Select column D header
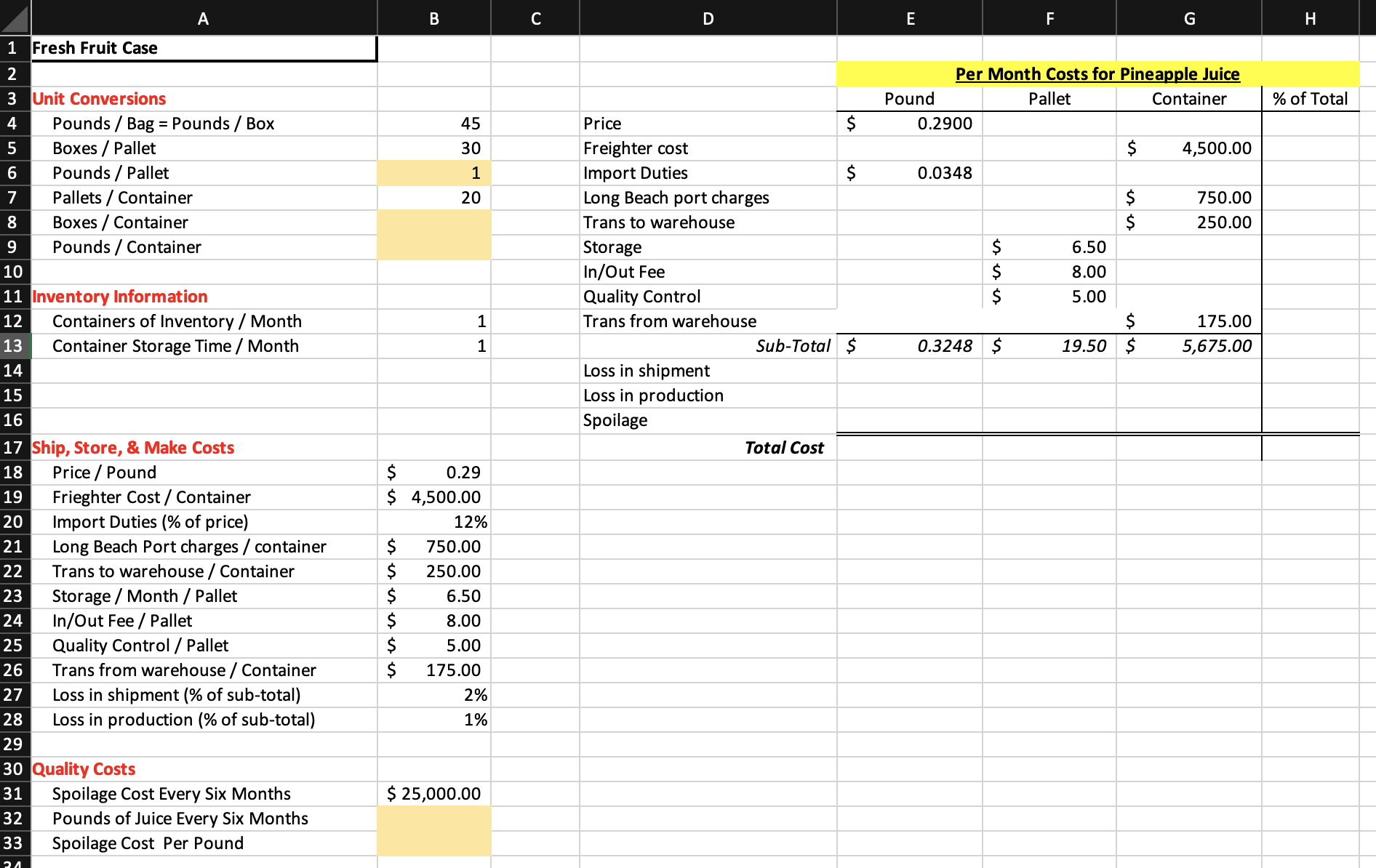Viewport: 1376px width, 868px height. 708,18
